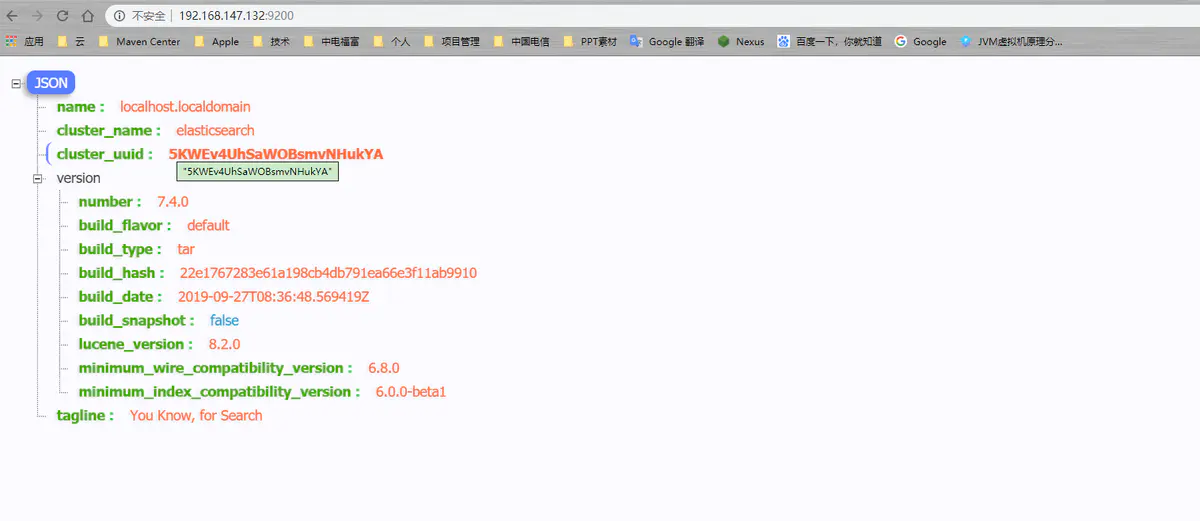Click the build_date value 2019-09-27T08:36:48

click(x=274, y=297)
